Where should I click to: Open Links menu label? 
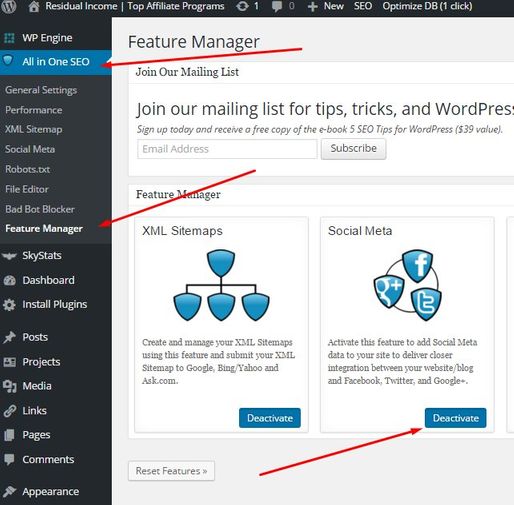[34, 411]
